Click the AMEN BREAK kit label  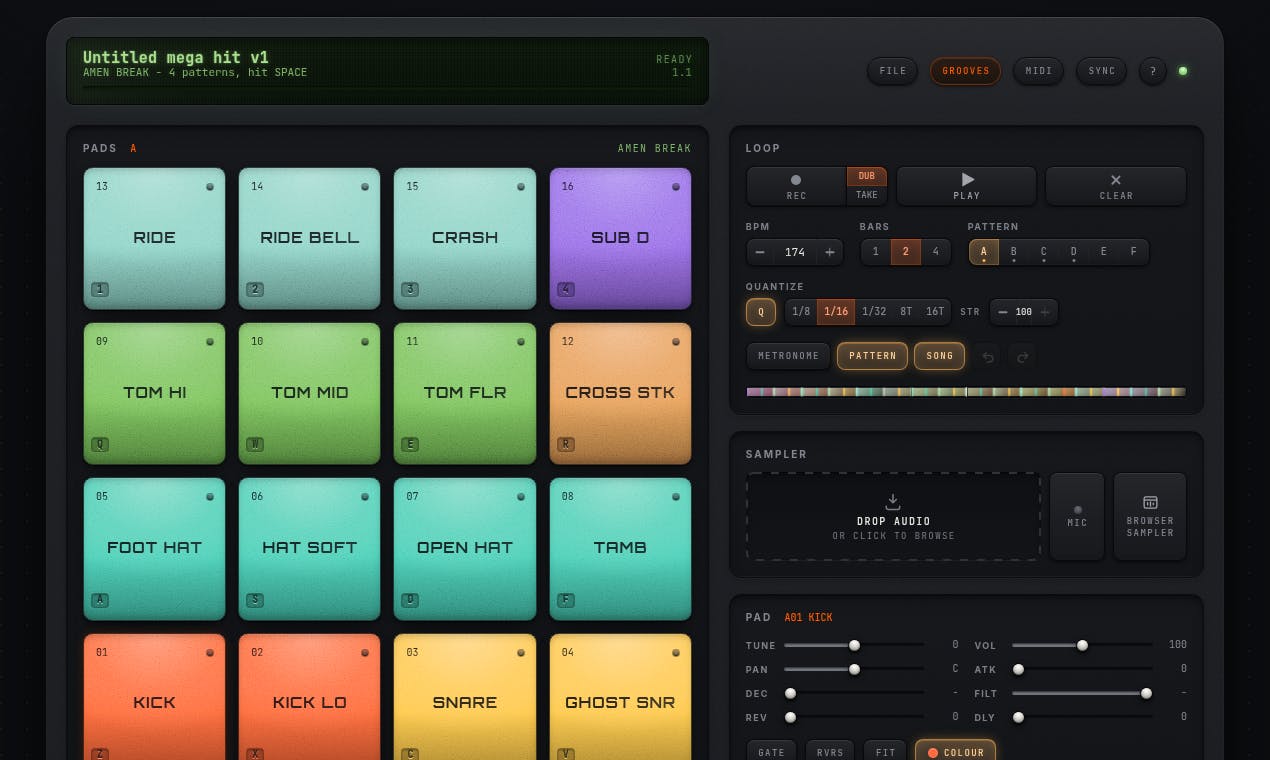(654, 148)
